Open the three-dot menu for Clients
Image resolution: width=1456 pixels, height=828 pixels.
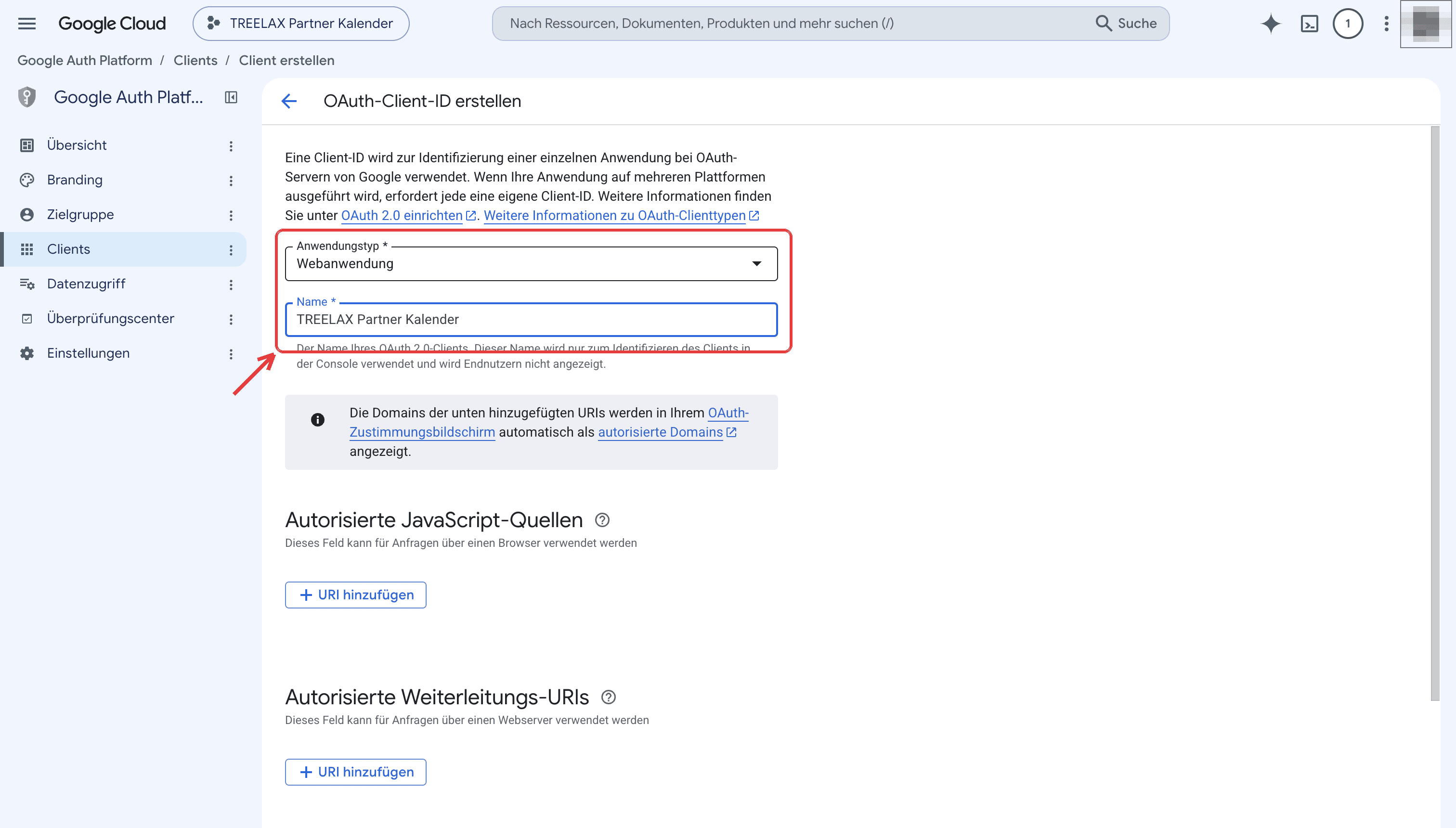coord(231,250)
